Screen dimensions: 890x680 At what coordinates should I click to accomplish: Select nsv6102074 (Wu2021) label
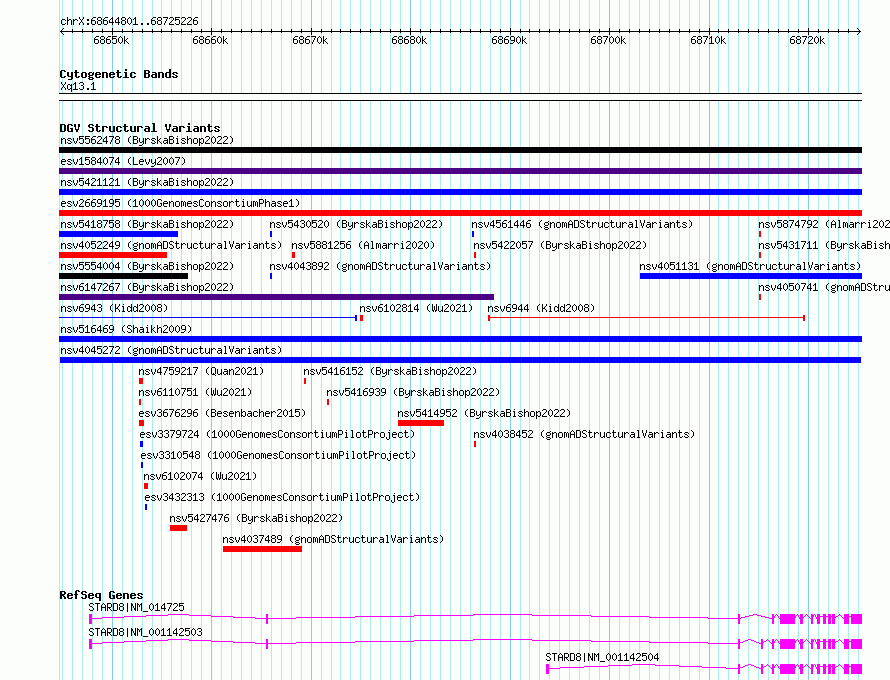tap(200, 476)
